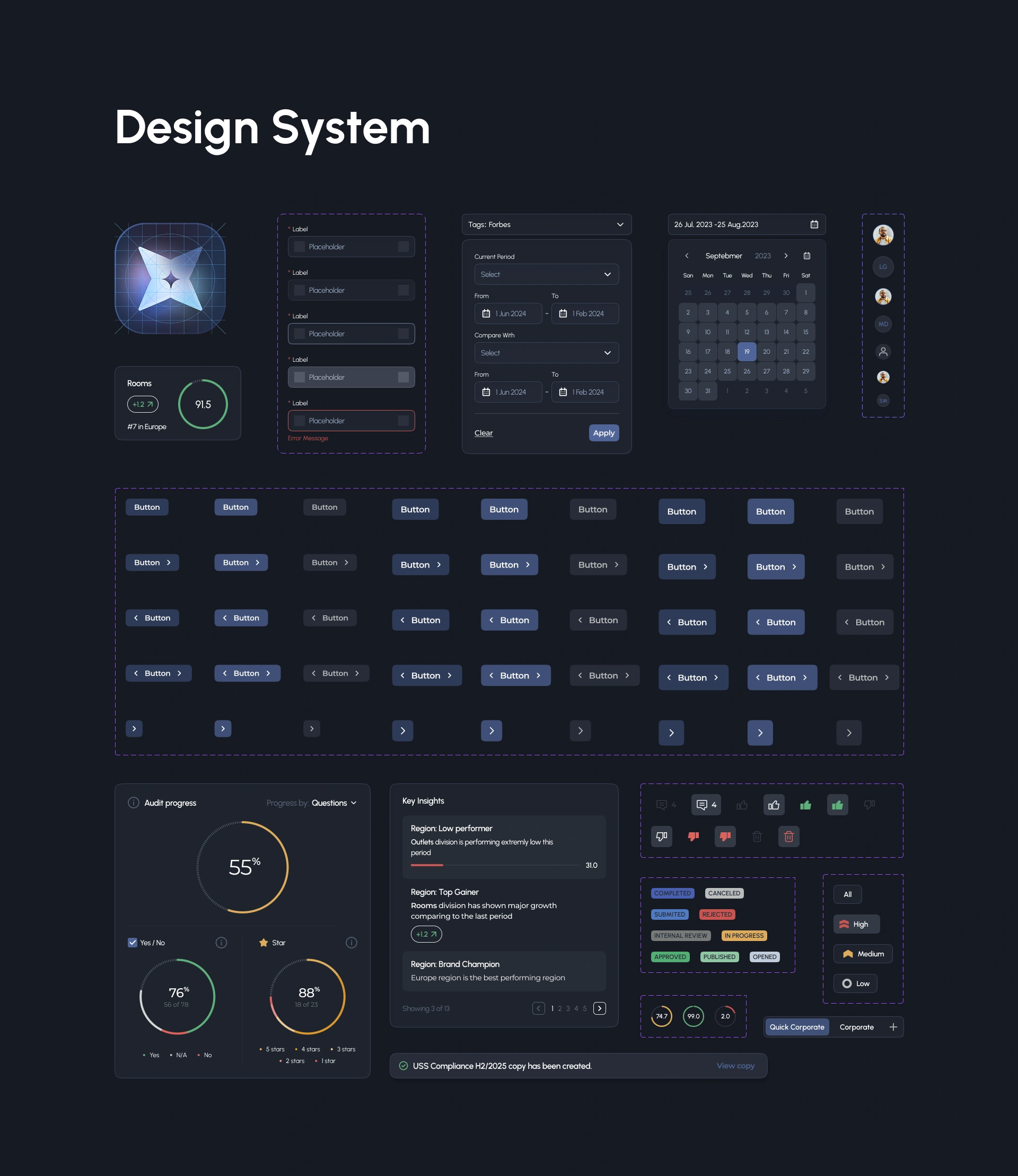This screenshot has width=1018, height=1176.
Task: Click the View copy link
Action: tap(735, 1066)
